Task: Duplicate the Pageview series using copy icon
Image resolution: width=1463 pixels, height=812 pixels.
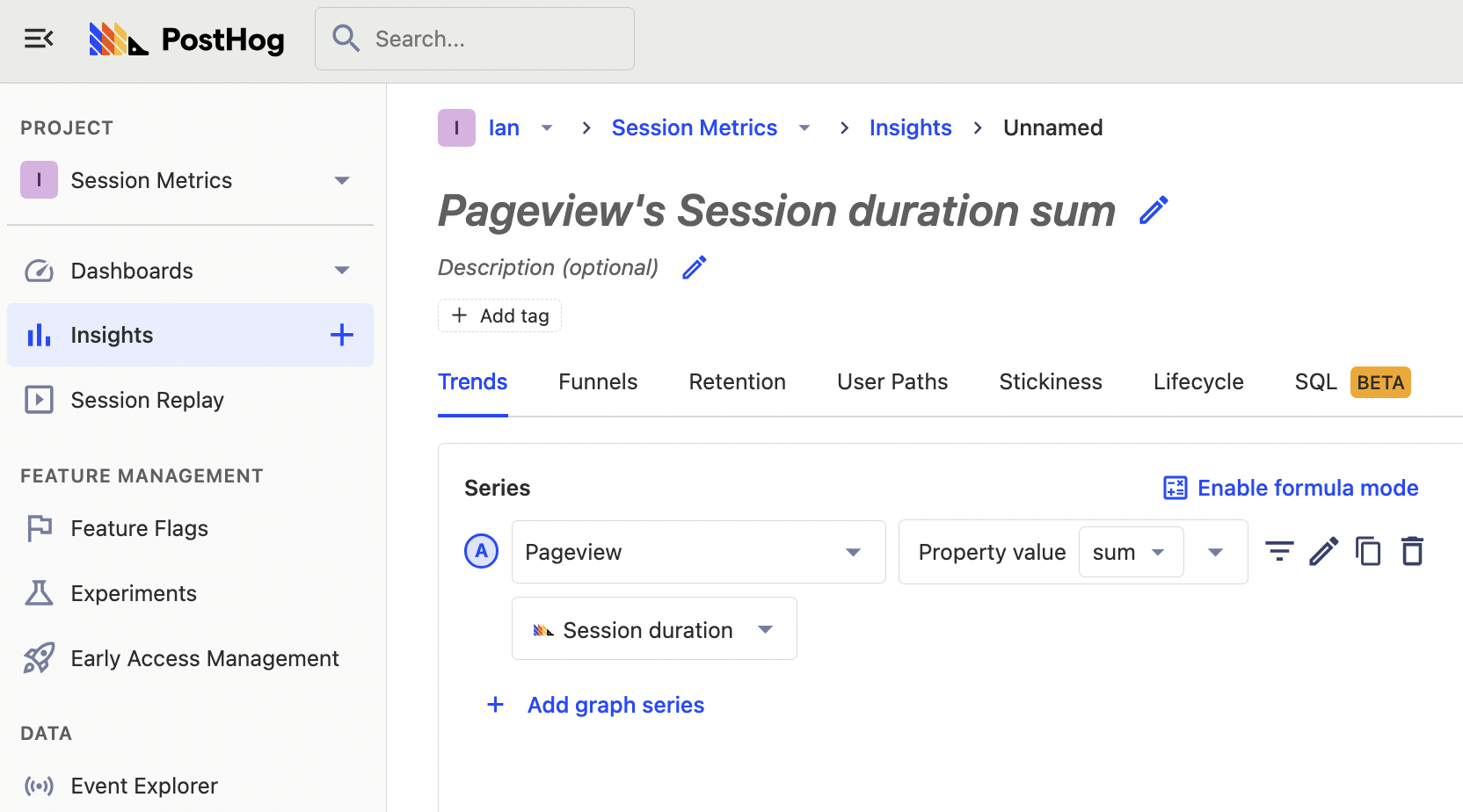Action: [x=1368, y=551]
